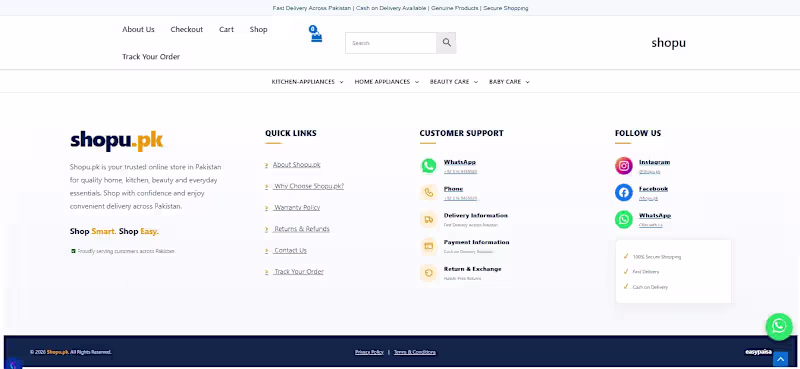Open the Facebook icon under Follow Us
Screen dimensions: 800x369
click(x=623, y=192)
